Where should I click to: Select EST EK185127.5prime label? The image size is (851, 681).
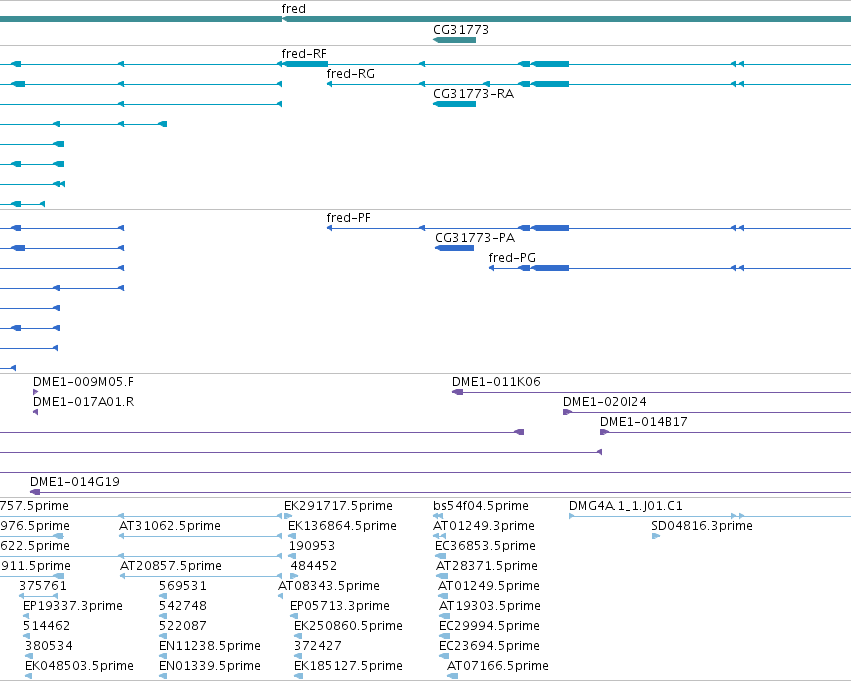tap(348, 665)
